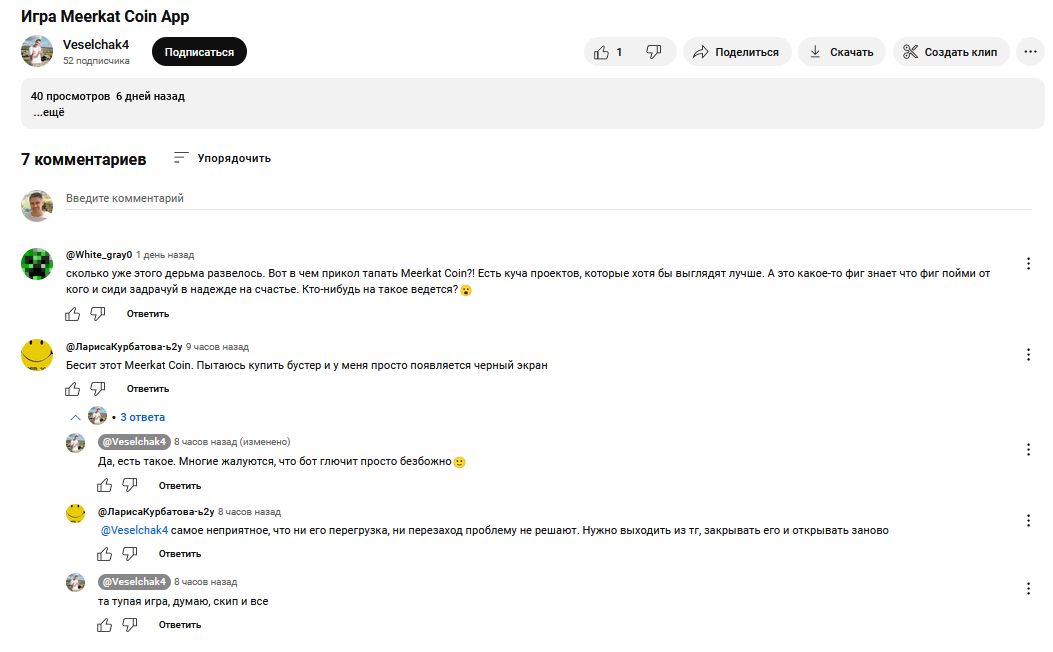The image size is (1053, 652).
Task: Open the three-dot menu on White_gray0's comment
Action: pos(1029,263)
